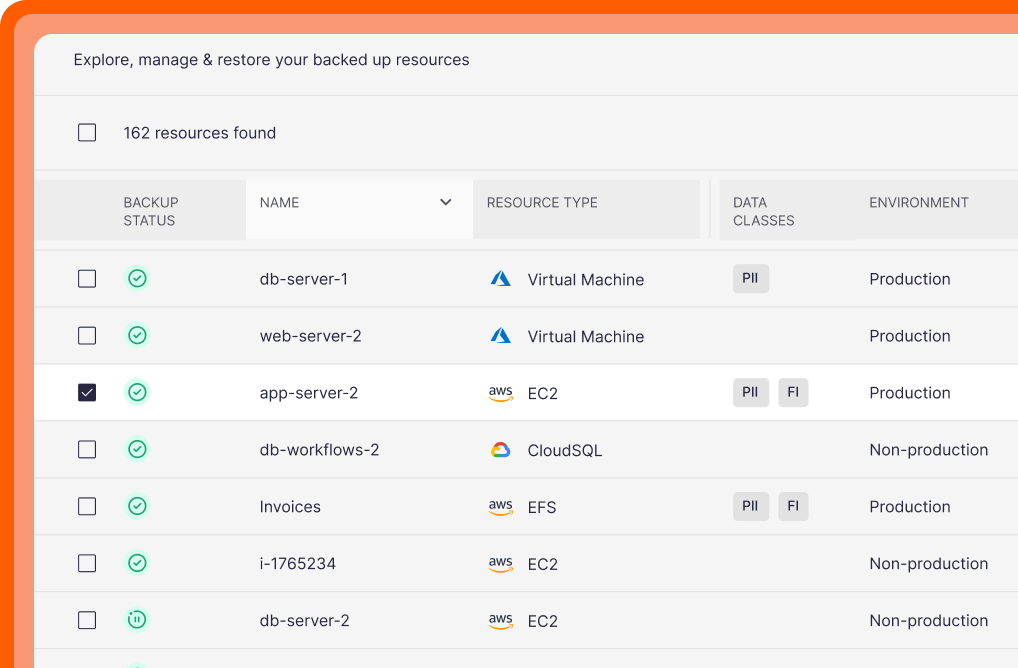
Task: Toggle the select-all resources checkbox
Action: (87, 132)
